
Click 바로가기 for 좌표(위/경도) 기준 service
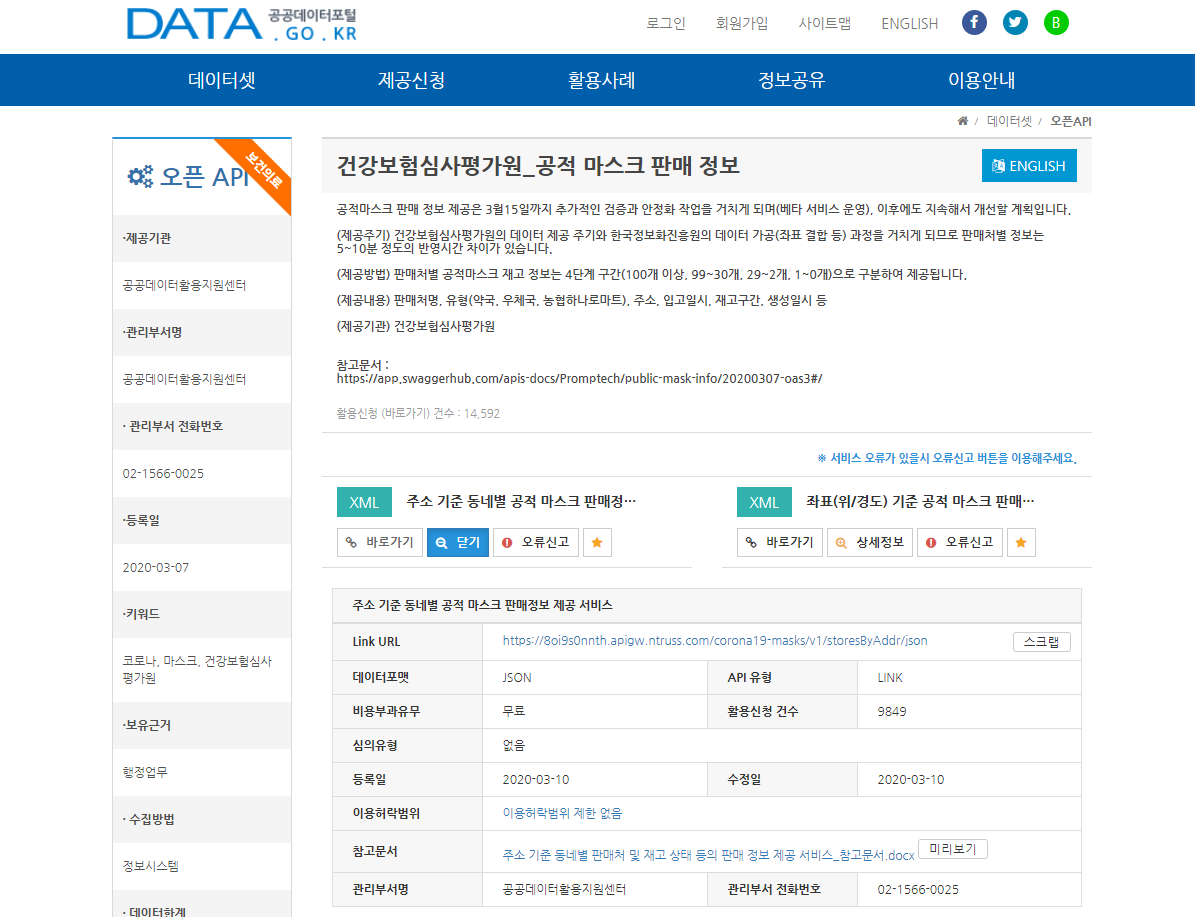(x=780, y=543)
